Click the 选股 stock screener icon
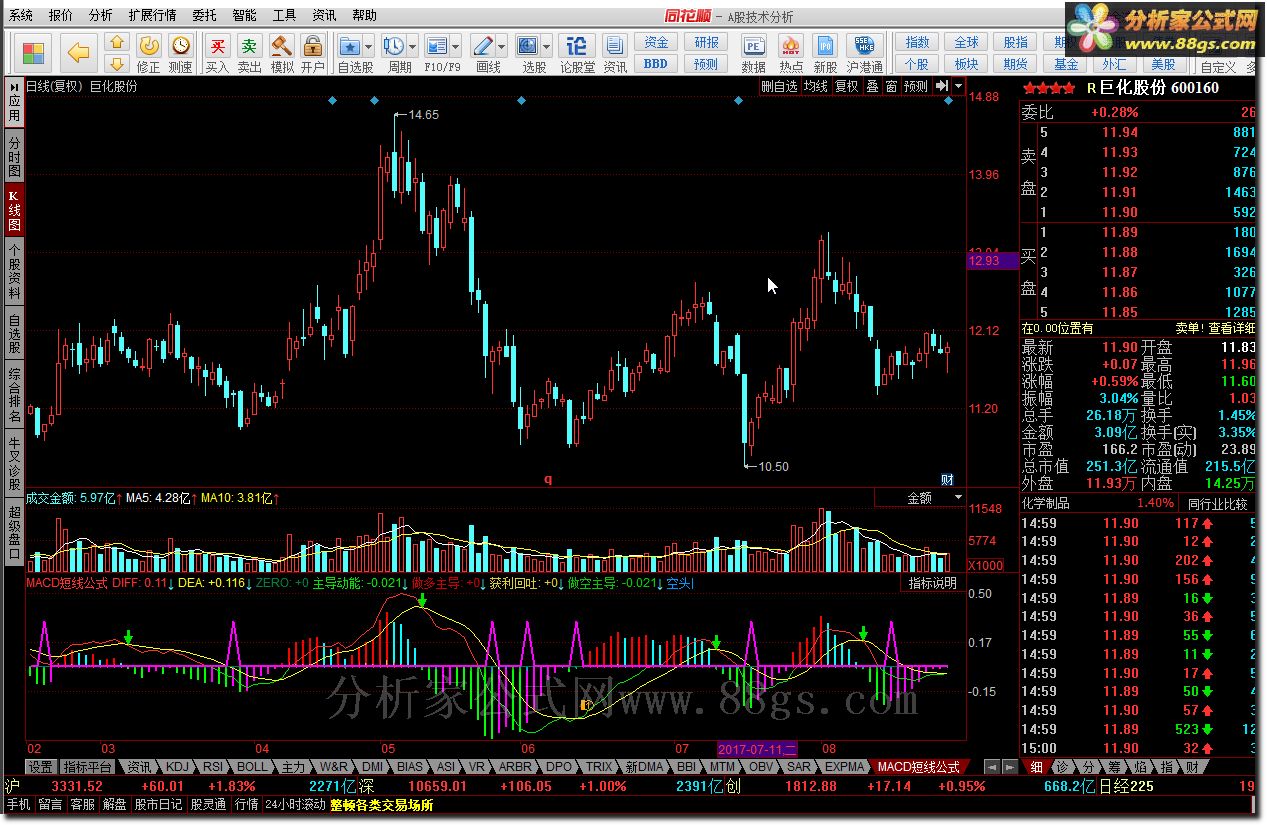Image resolution: width=1267 pixels, height=825 pixels. 527,46
